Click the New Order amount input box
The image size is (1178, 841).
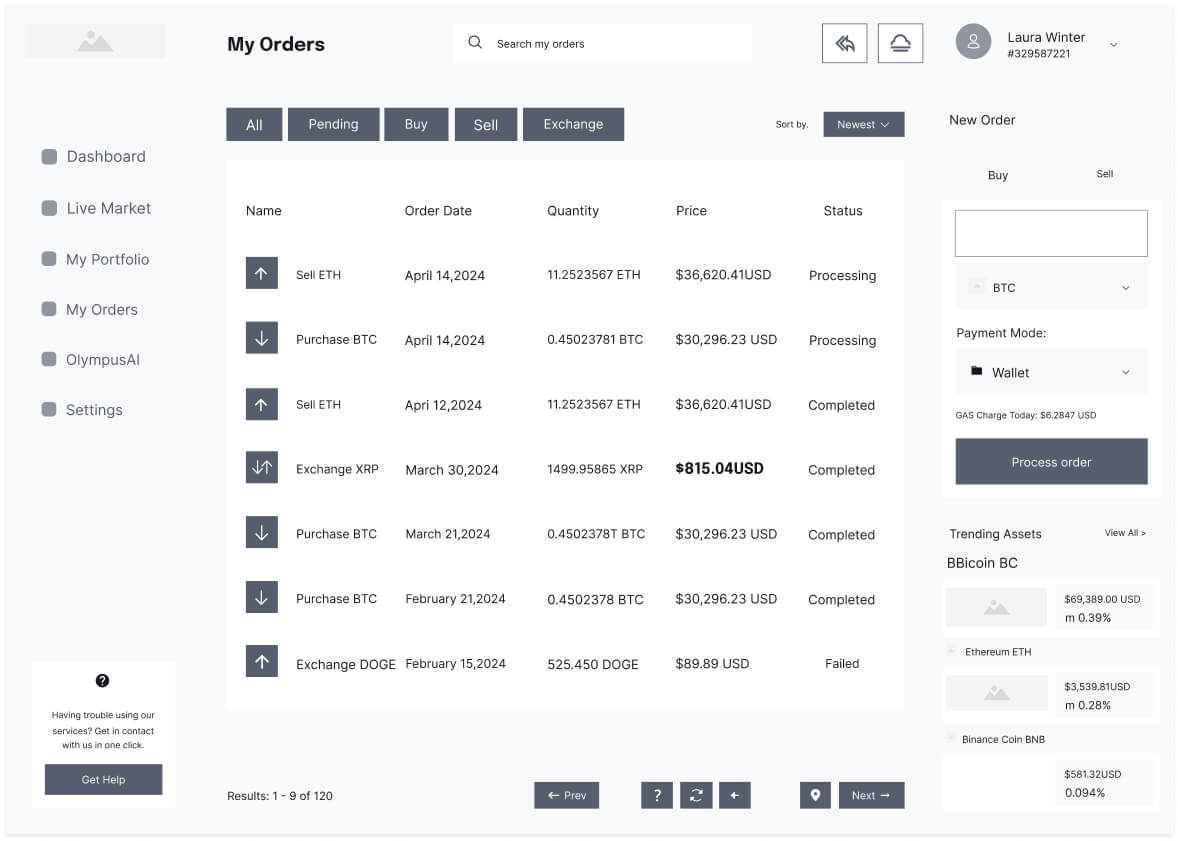pos(1051,233)
